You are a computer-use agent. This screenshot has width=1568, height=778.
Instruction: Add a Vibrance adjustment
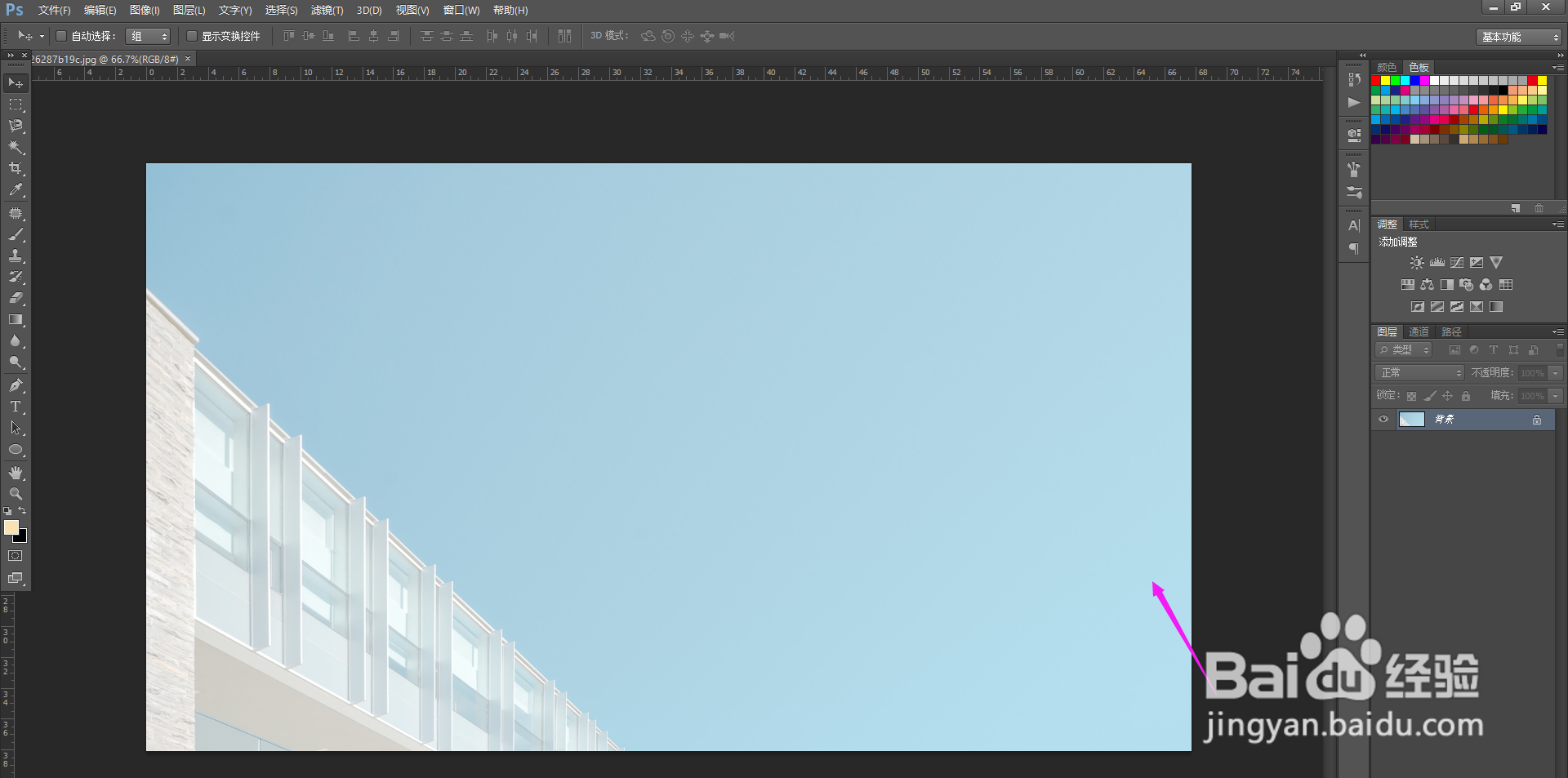coord(1496,263)
